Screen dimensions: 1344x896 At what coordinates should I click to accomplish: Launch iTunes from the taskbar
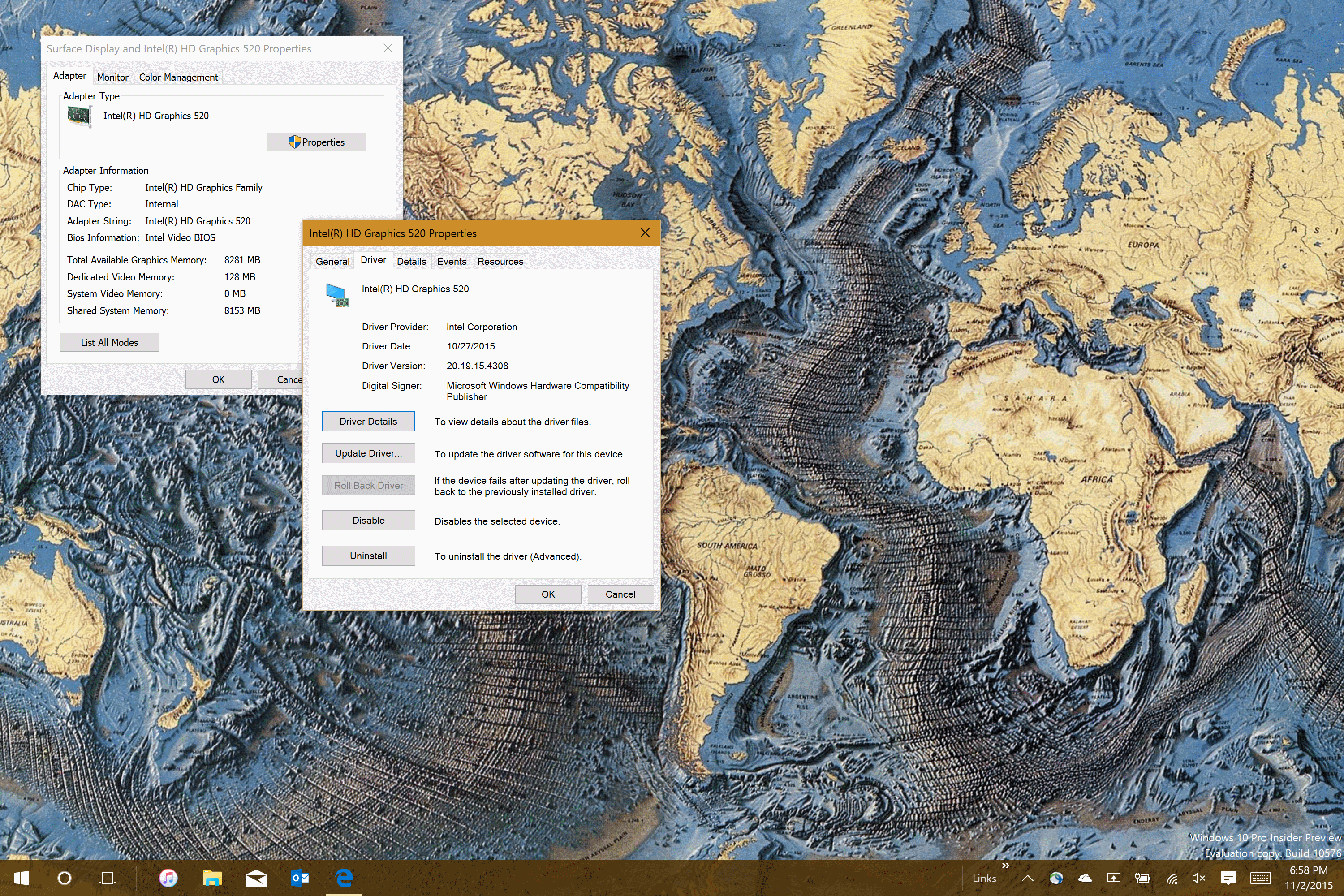(168, 878)
